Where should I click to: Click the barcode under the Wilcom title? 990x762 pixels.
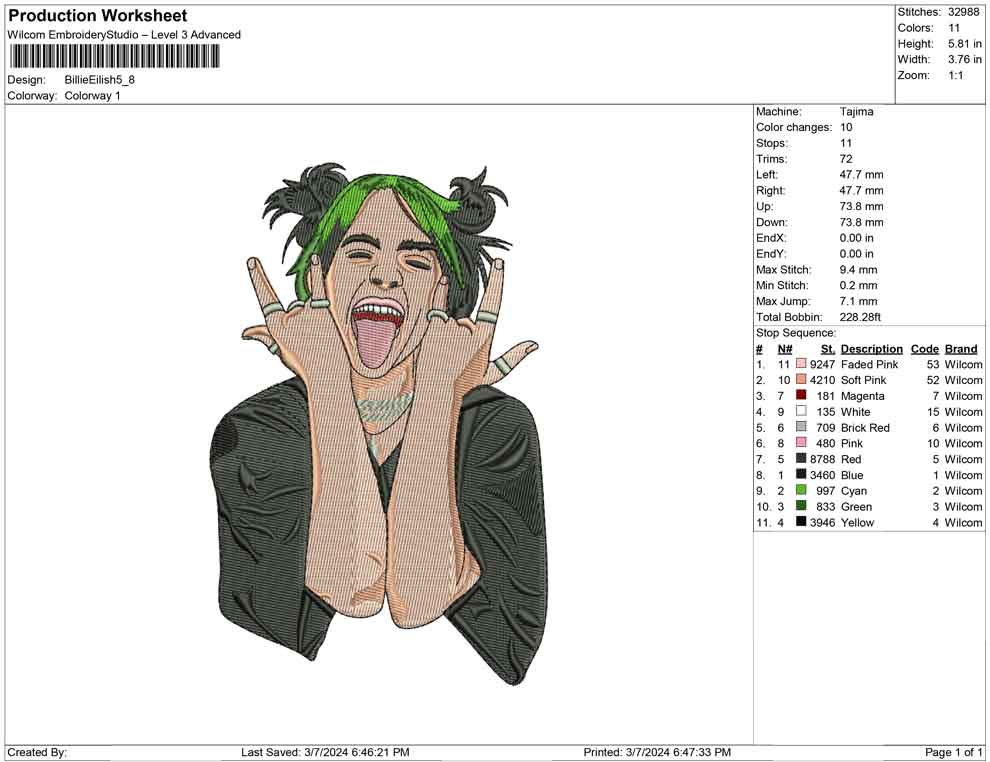tap(114, 57)
